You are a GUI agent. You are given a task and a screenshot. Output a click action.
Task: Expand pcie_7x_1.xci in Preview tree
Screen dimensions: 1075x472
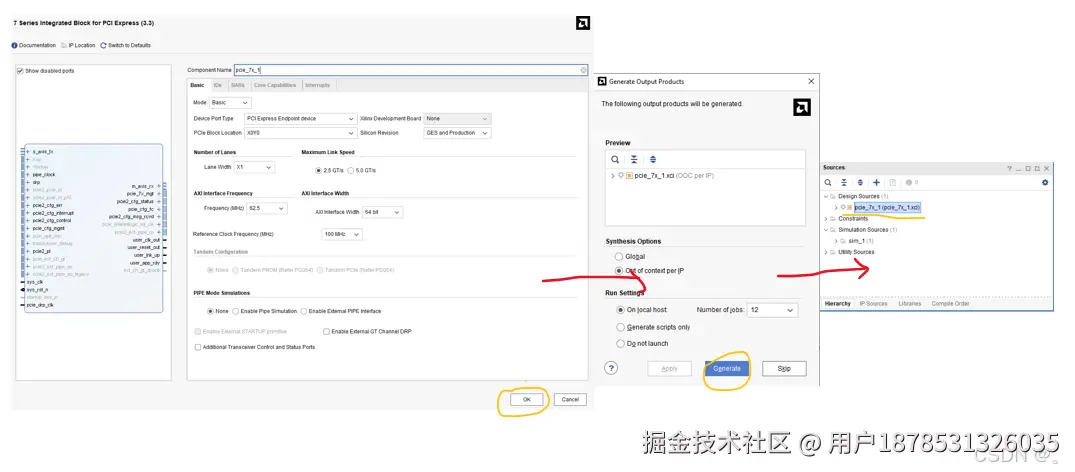coord(612,176)
